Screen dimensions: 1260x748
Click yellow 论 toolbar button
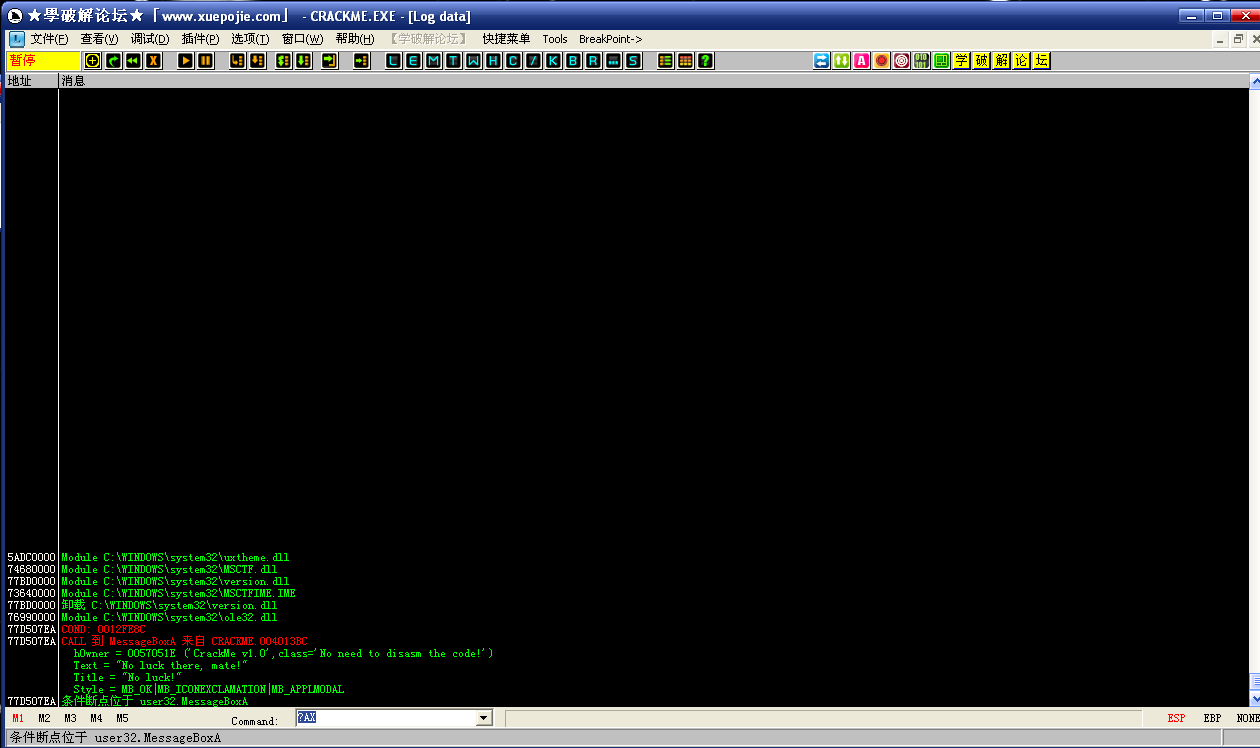[x=1021, y=61]
